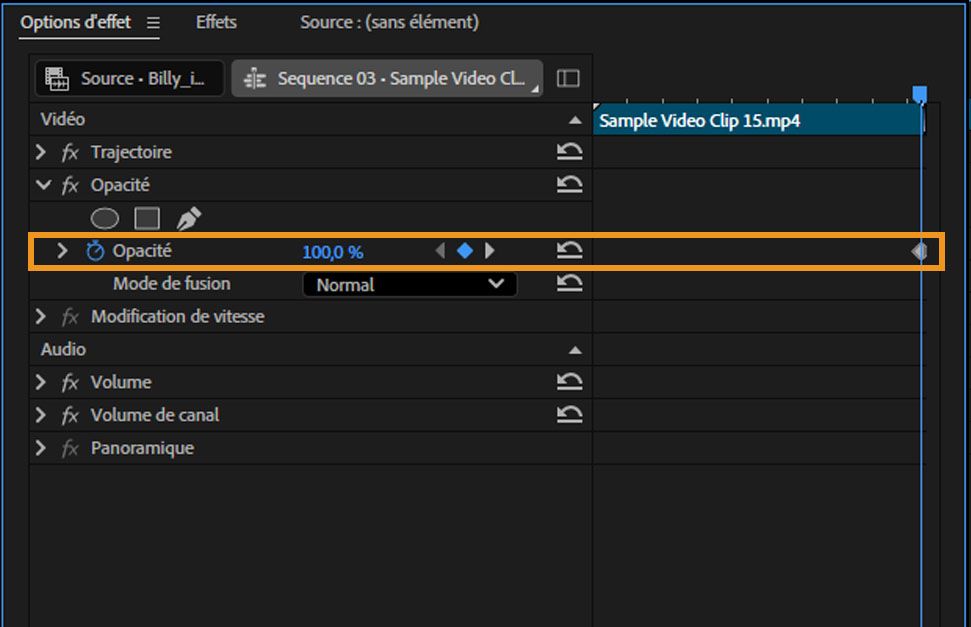The height and width of the screenshot is (627, 971).
Task: Select the ellipse mask tool under Opacité
Action: (x=103, y=217)
